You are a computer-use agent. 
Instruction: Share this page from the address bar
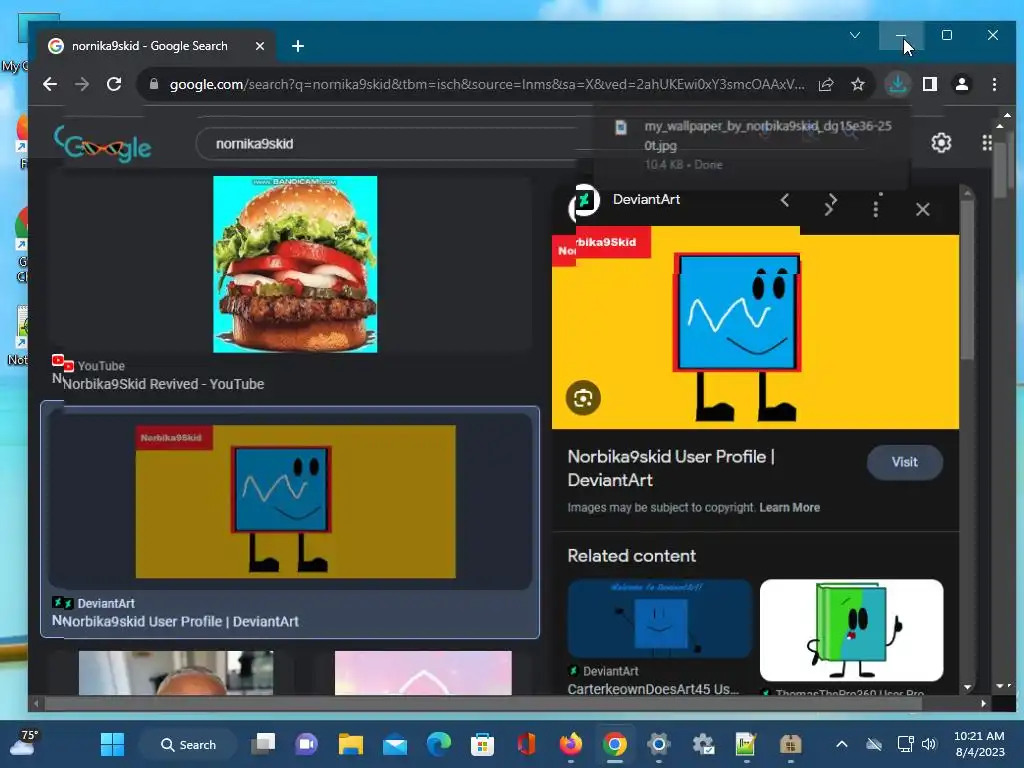(826, 84)
